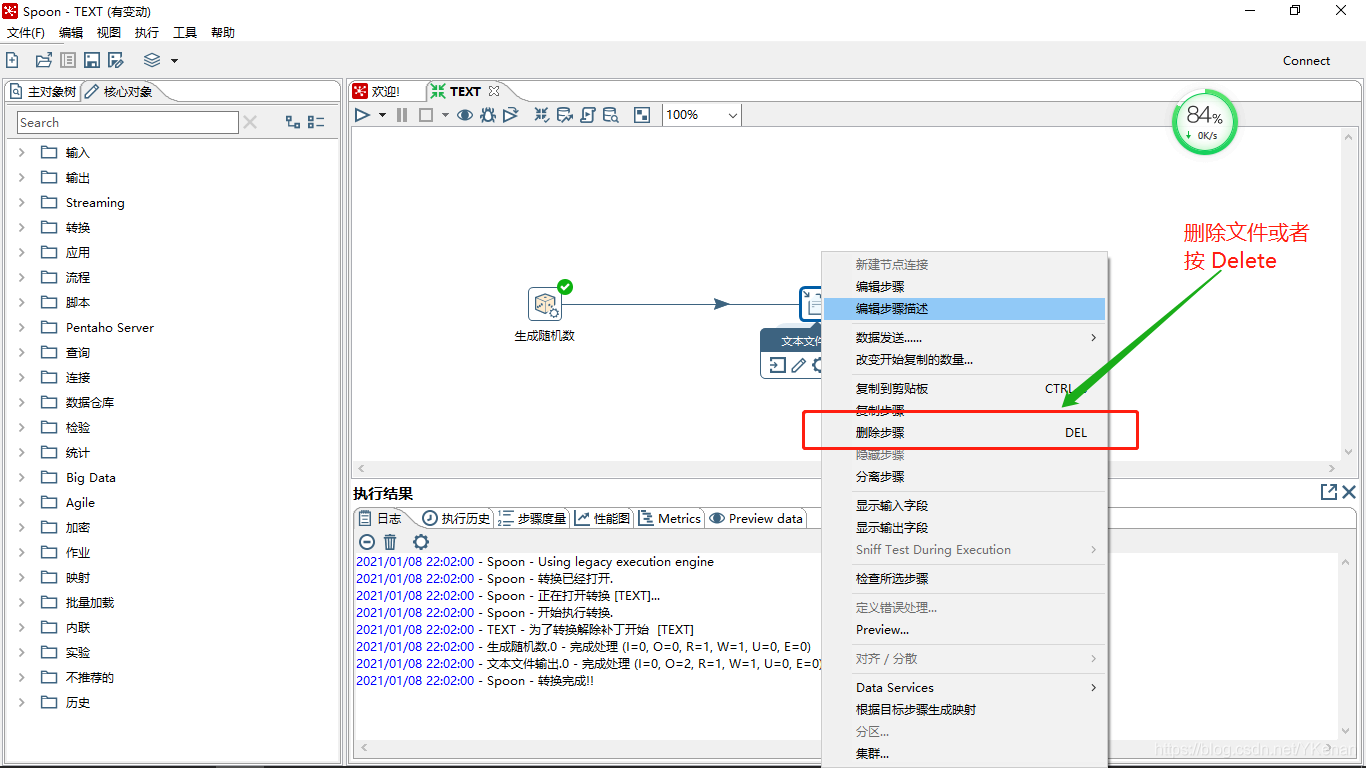
Task: Click the generate SQL icon
Action: 588,115
